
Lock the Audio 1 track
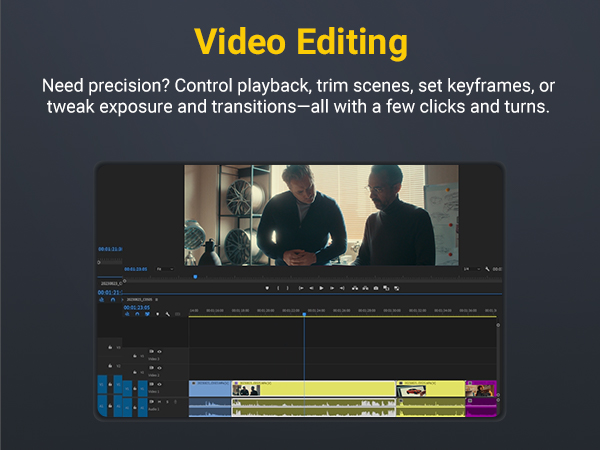pyautogui.click(x=135, y=408)
